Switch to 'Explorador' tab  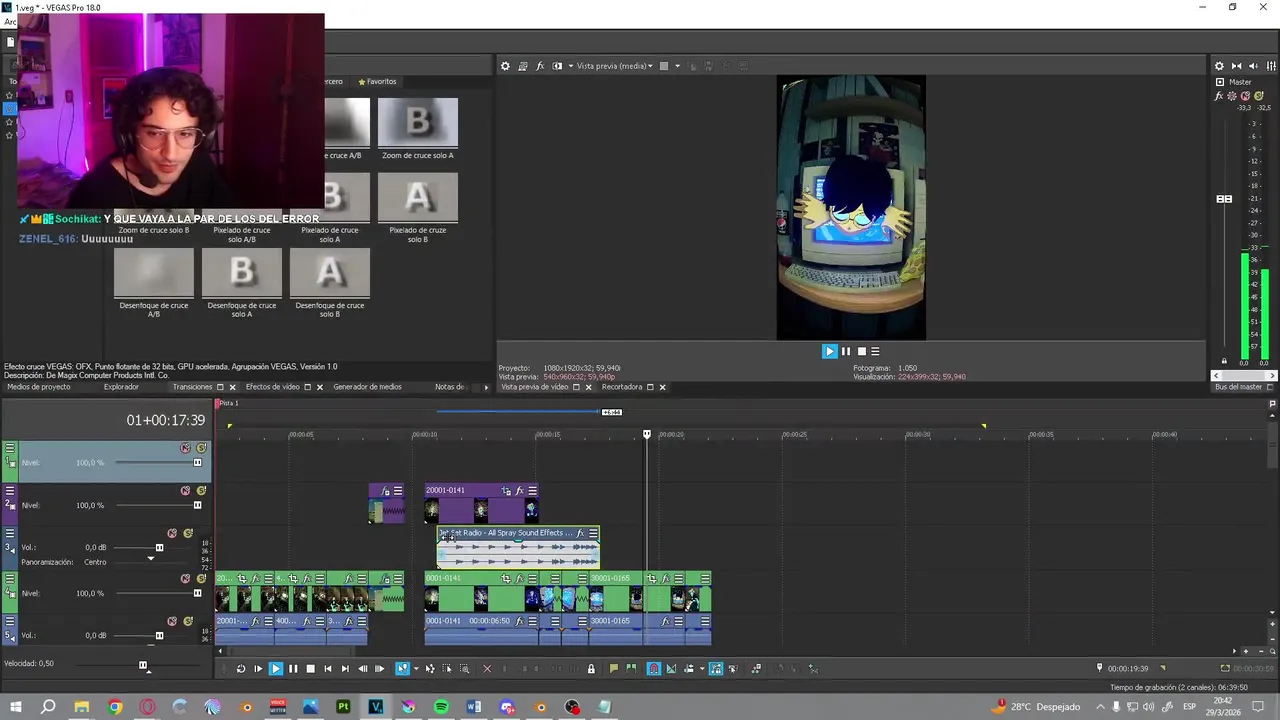122,387
